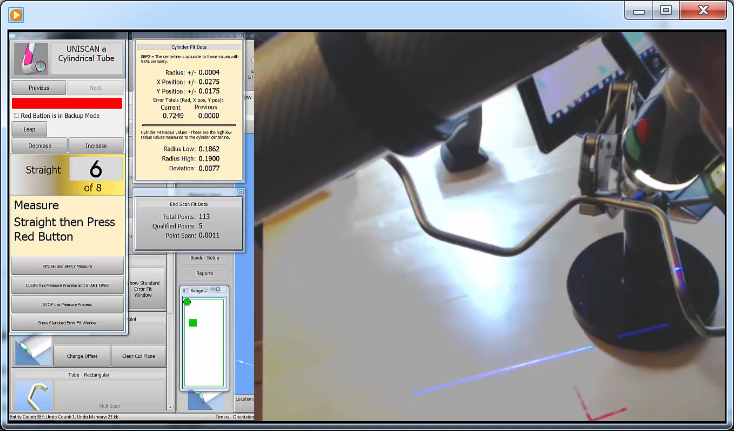
Task: Go to Previous straight
Action: pos(39,88)
